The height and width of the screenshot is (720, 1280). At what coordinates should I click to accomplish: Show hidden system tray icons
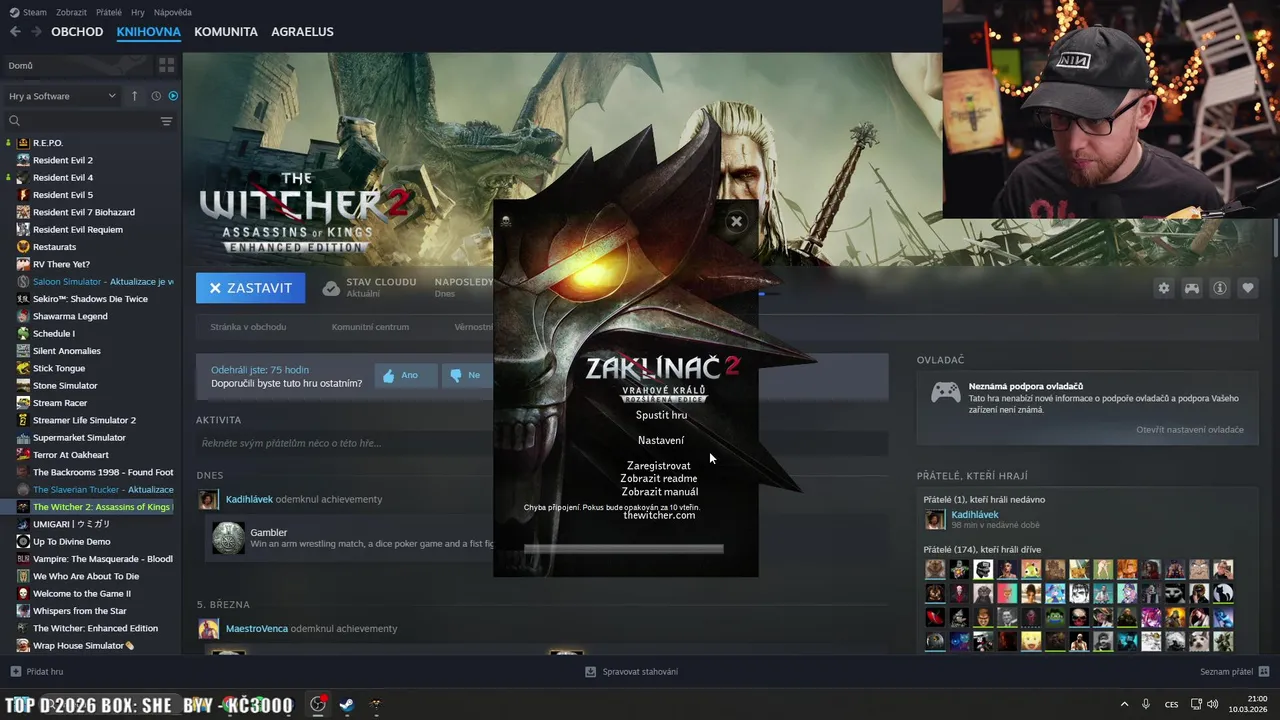(1124, 705)
